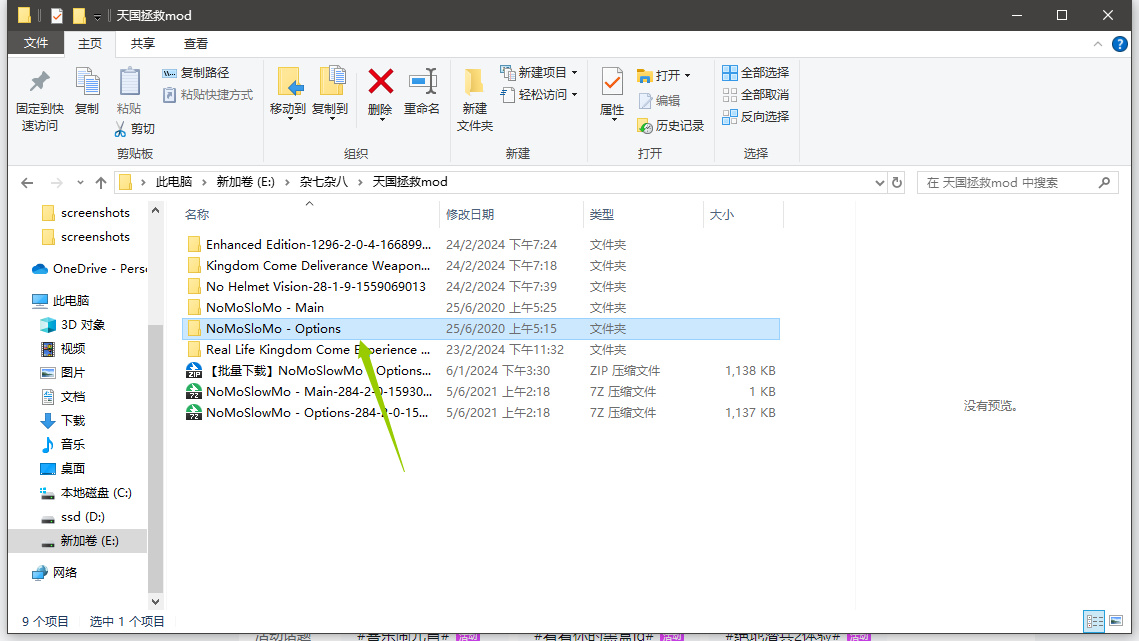Select 下载 in navigation pane
Image resolution: width=1139 pixels, height=641 pixels.
point(63,421)
